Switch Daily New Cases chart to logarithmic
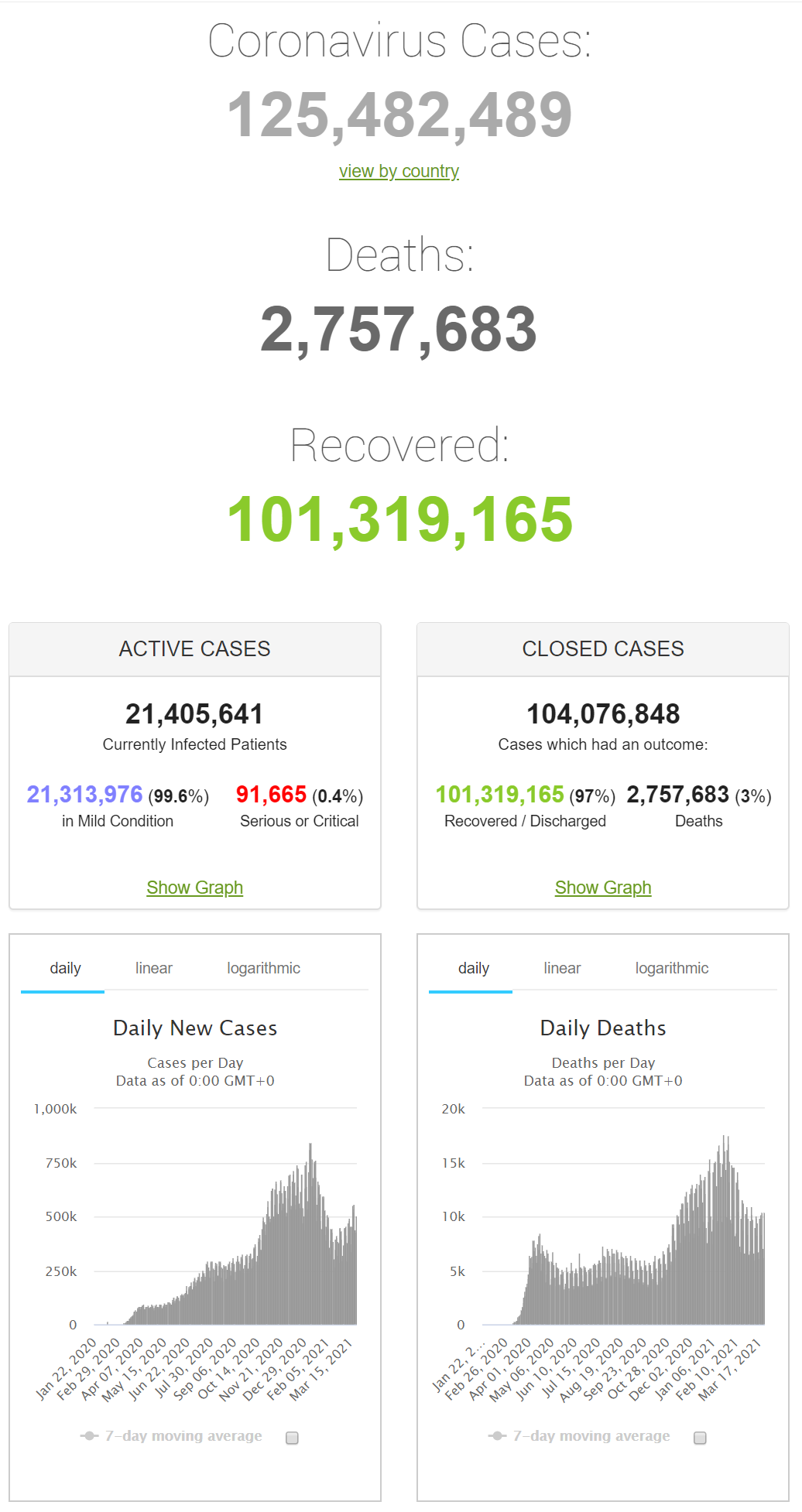This screenshot has height=1512, width=802. tap(263, 968)
